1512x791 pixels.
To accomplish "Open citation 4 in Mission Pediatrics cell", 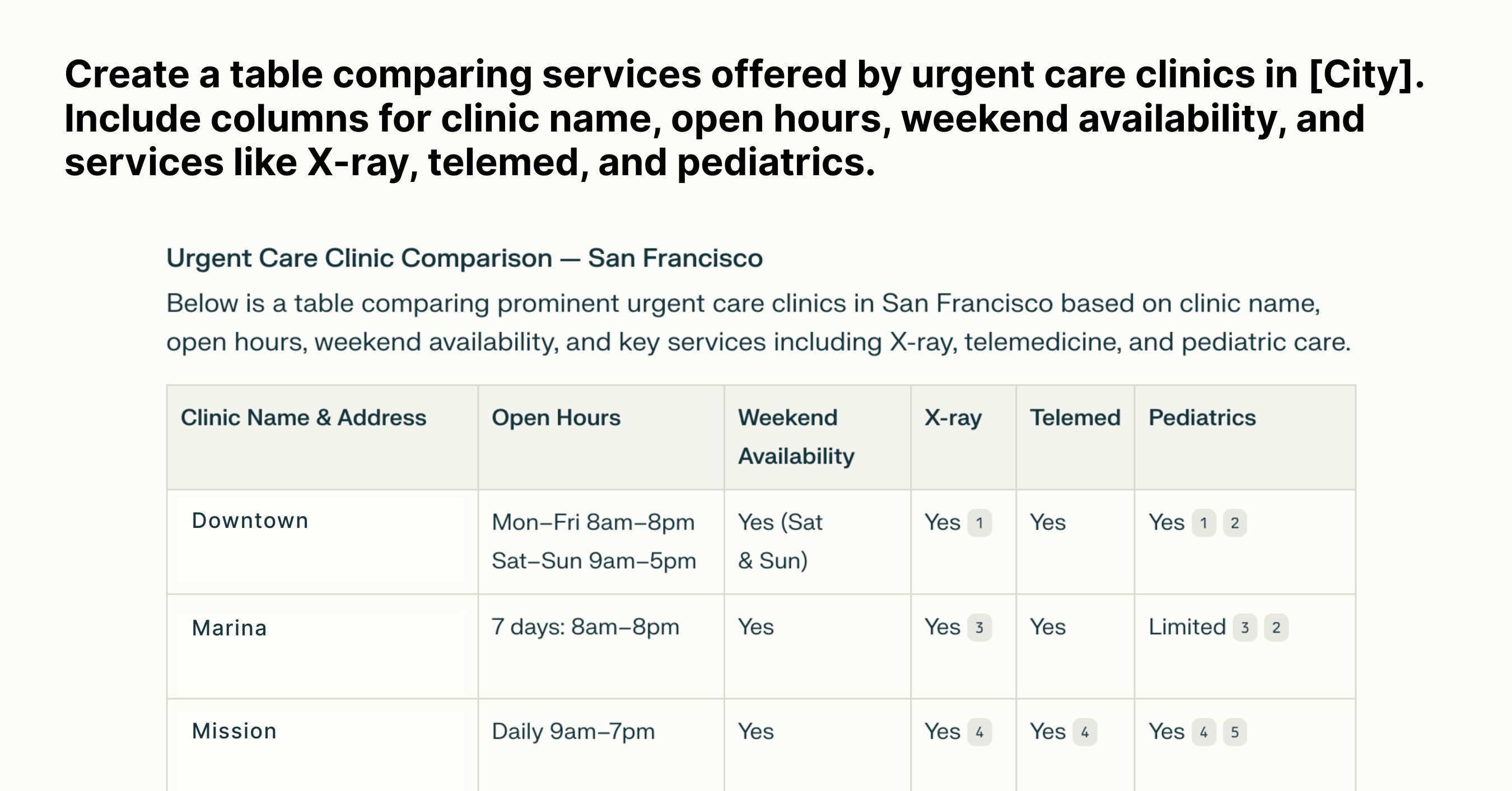I will click(x=1203, y=732).
